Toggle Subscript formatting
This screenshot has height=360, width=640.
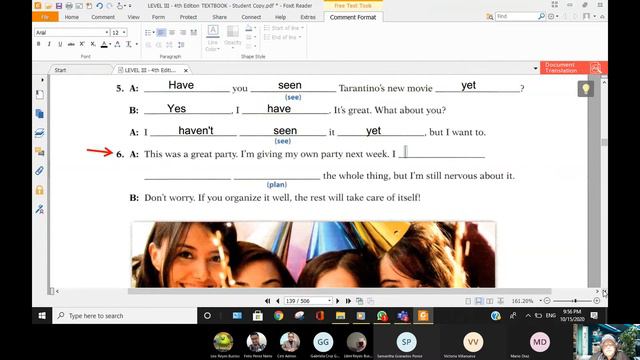(93, 44)
